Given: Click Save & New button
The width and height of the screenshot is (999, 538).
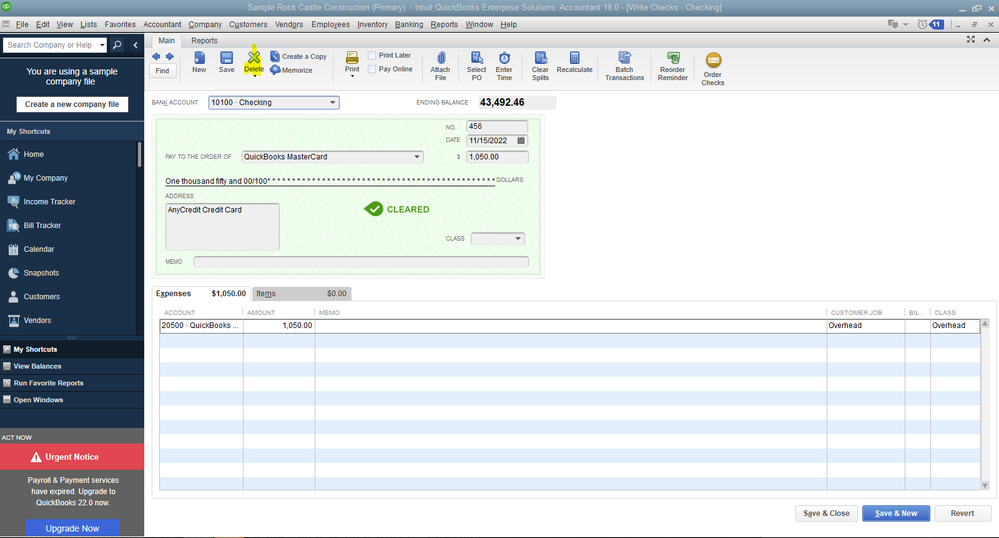Looking at the screenshot, I should pyautogui.click(x=896, y=513).
